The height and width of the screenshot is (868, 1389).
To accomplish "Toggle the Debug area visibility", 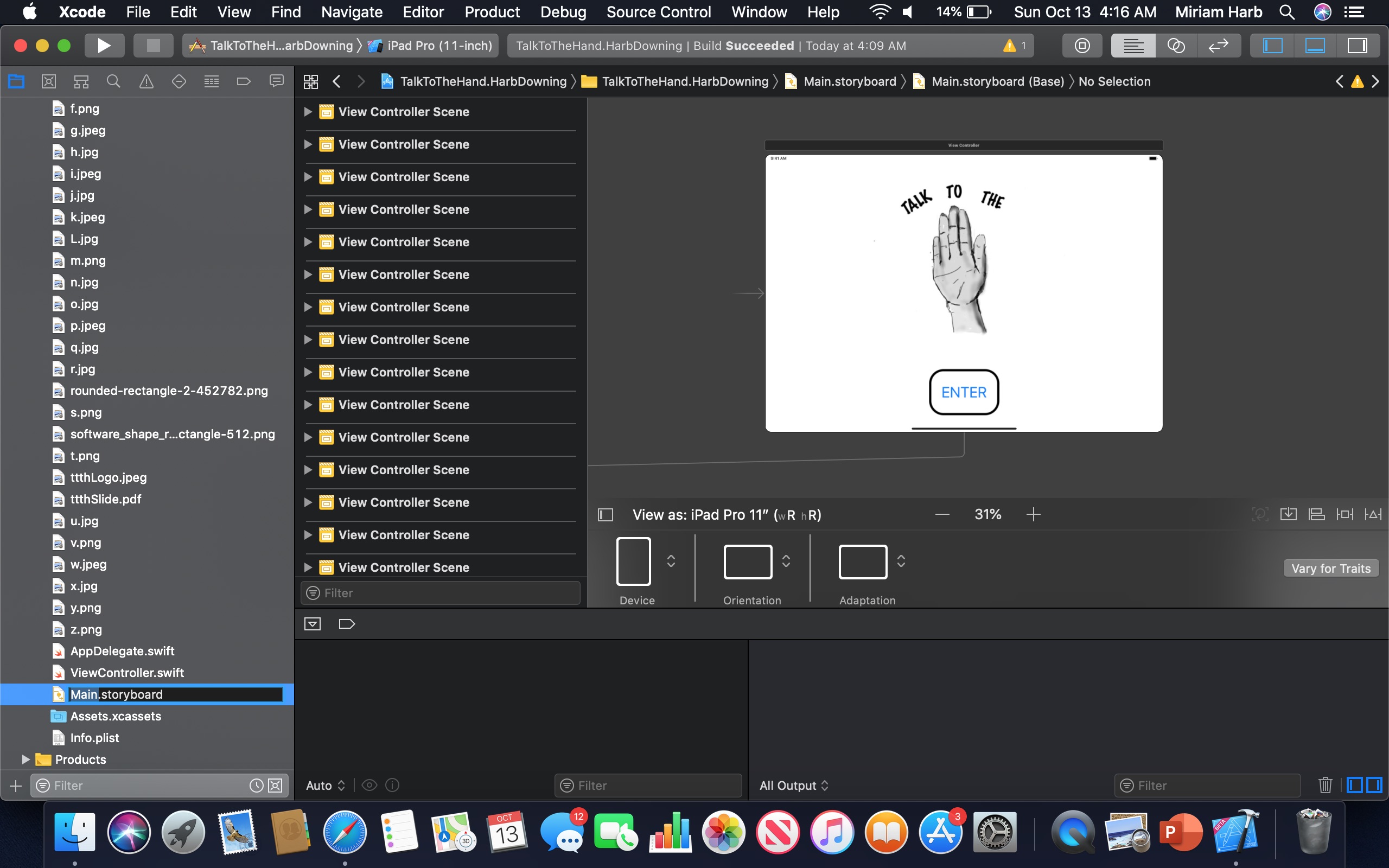I will (x=1314, y=46).
